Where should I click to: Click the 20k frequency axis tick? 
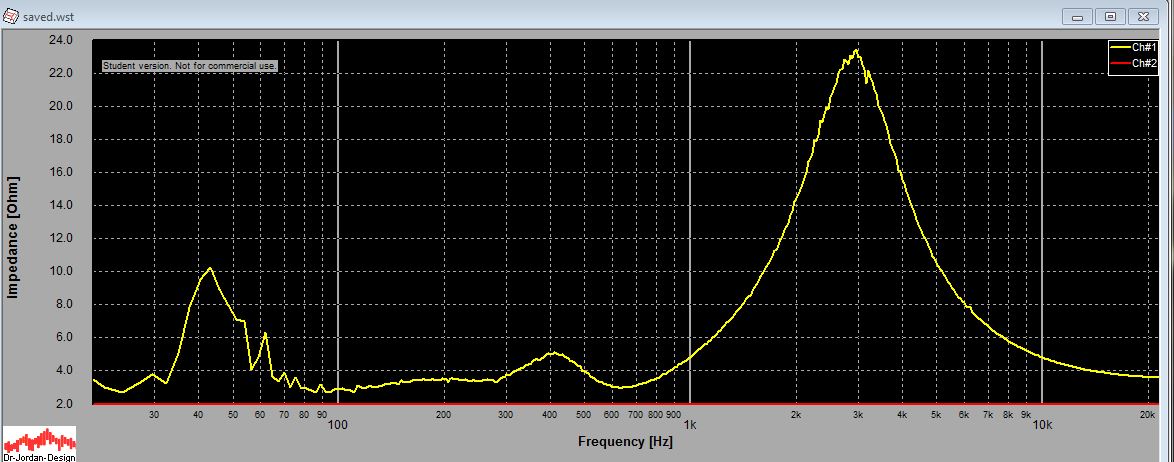[1147, 414]
